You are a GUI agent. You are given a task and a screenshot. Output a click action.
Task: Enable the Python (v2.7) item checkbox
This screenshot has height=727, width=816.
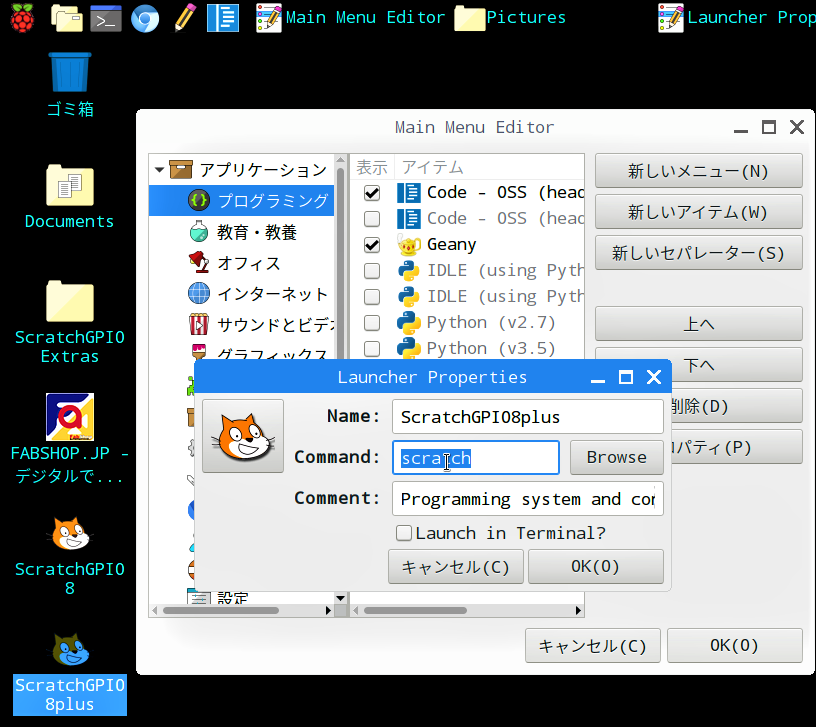(x=372, y=322)
